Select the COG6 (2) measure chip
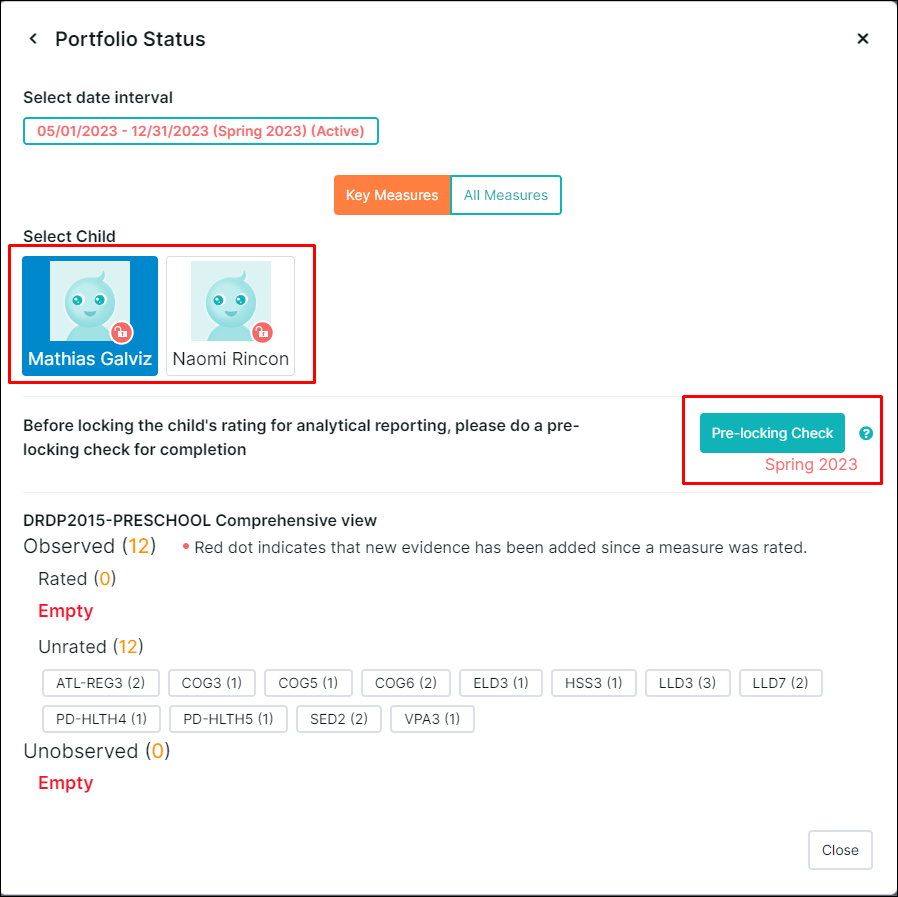The width and height of the screenshot is (898, 897). [x=406, y=683]
